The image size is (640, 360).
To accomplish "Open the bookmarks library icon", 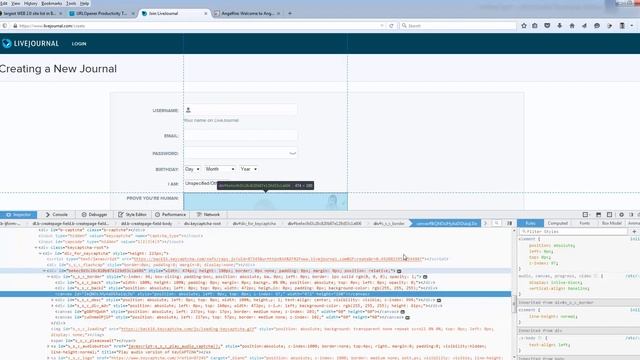I will point(535,26).
